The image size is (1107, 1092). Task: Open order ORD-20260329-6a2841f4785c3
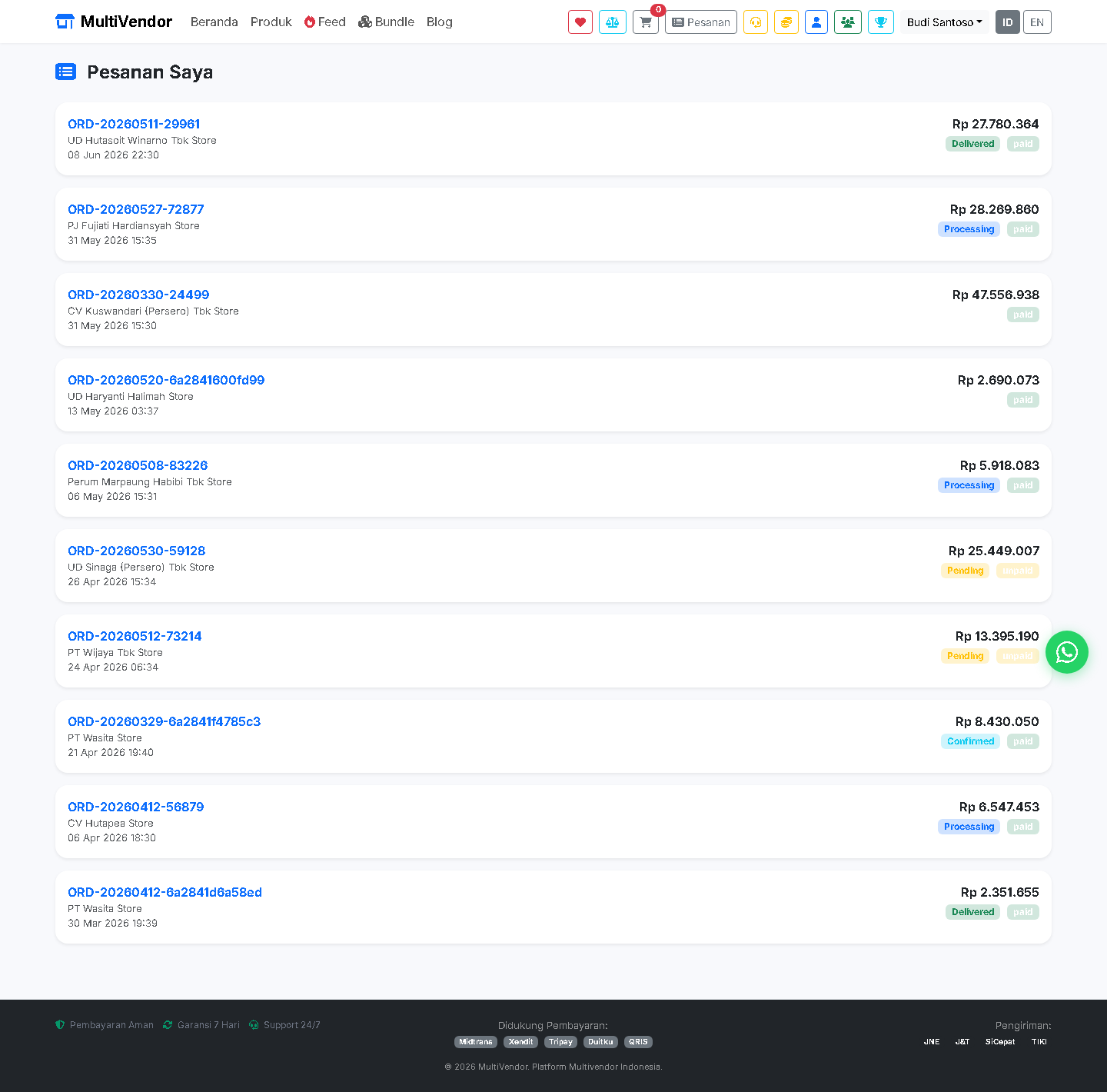point(165,721)
